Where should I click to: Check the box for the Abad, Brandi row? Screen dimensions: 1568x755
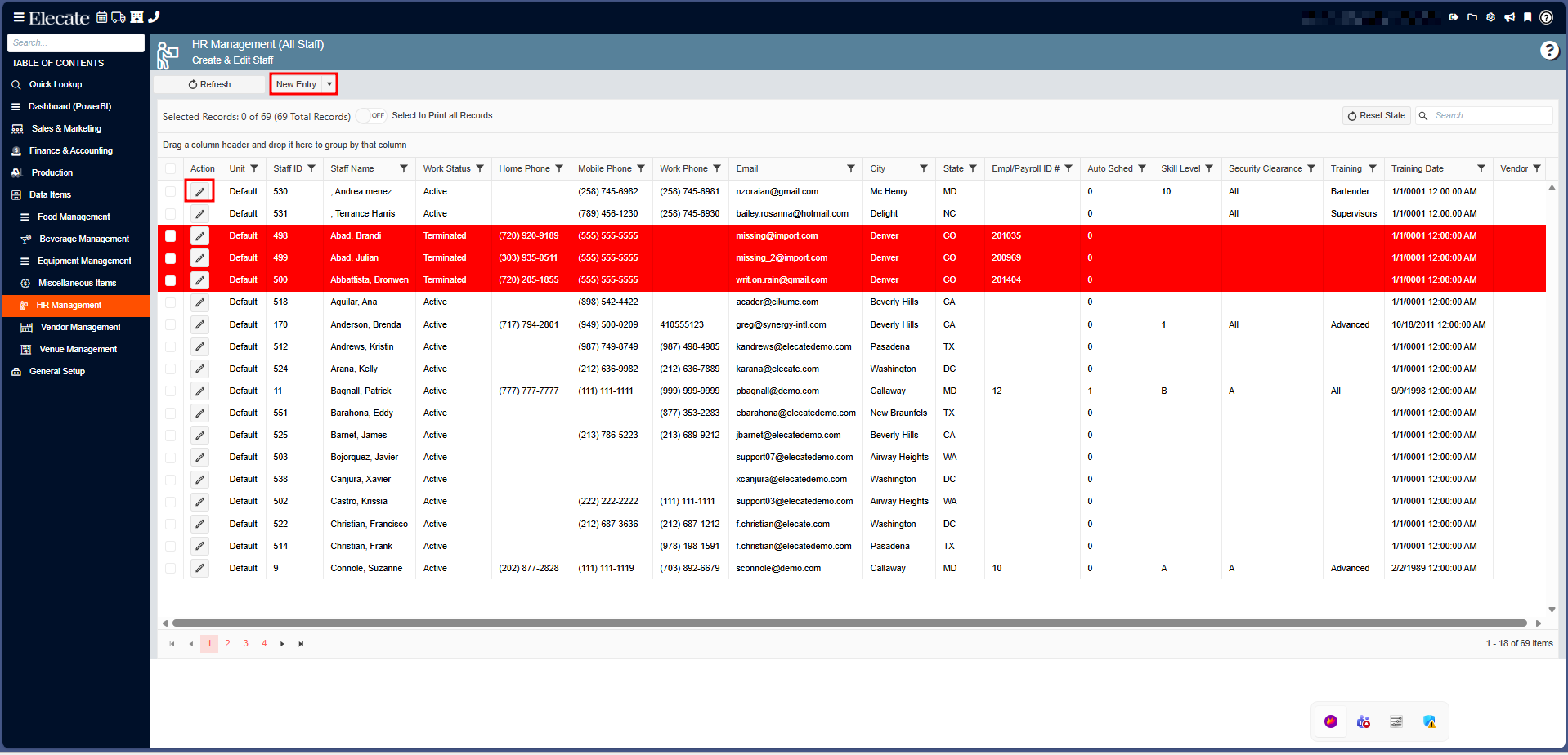tap(170, 236)
